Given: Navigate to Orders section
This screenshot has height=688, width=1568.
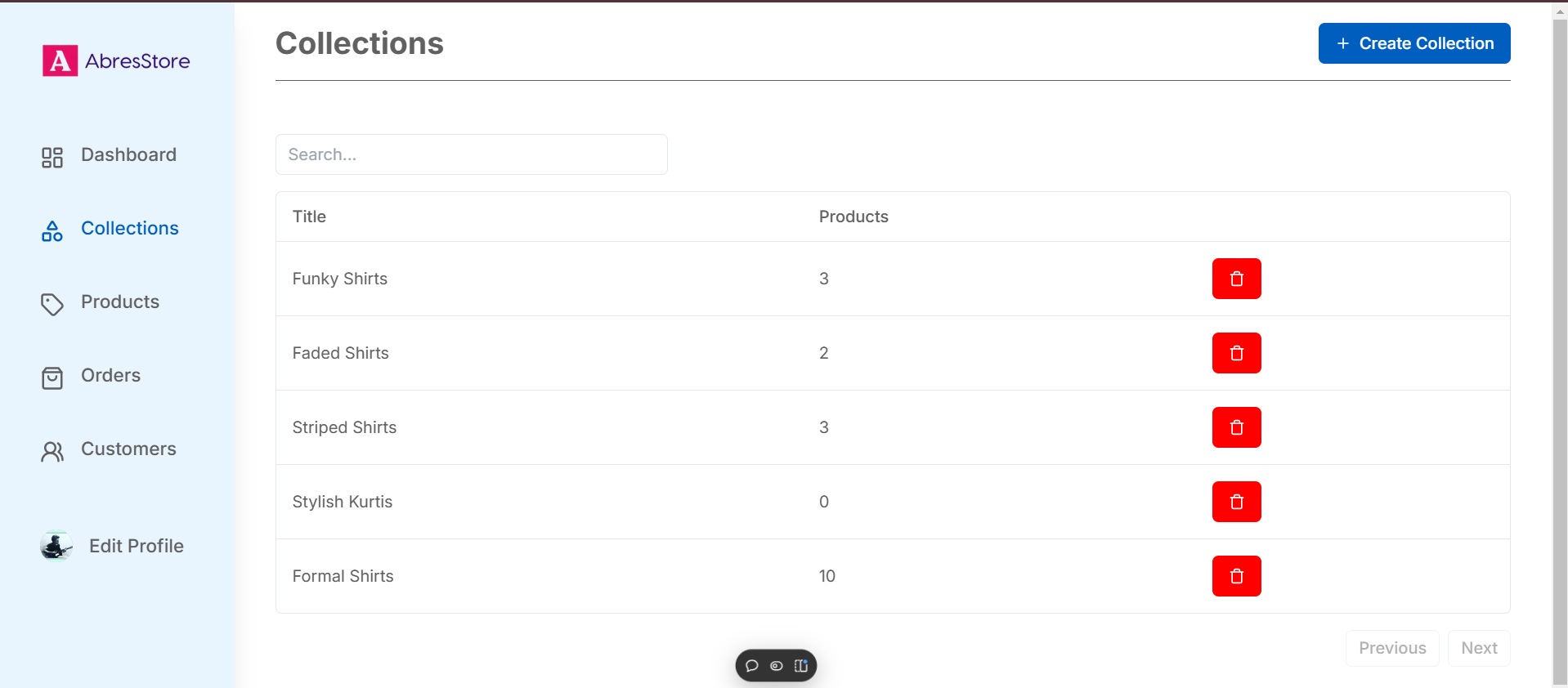Looking at the screenshot, I should pyautogui.click(x=110, y=376).
